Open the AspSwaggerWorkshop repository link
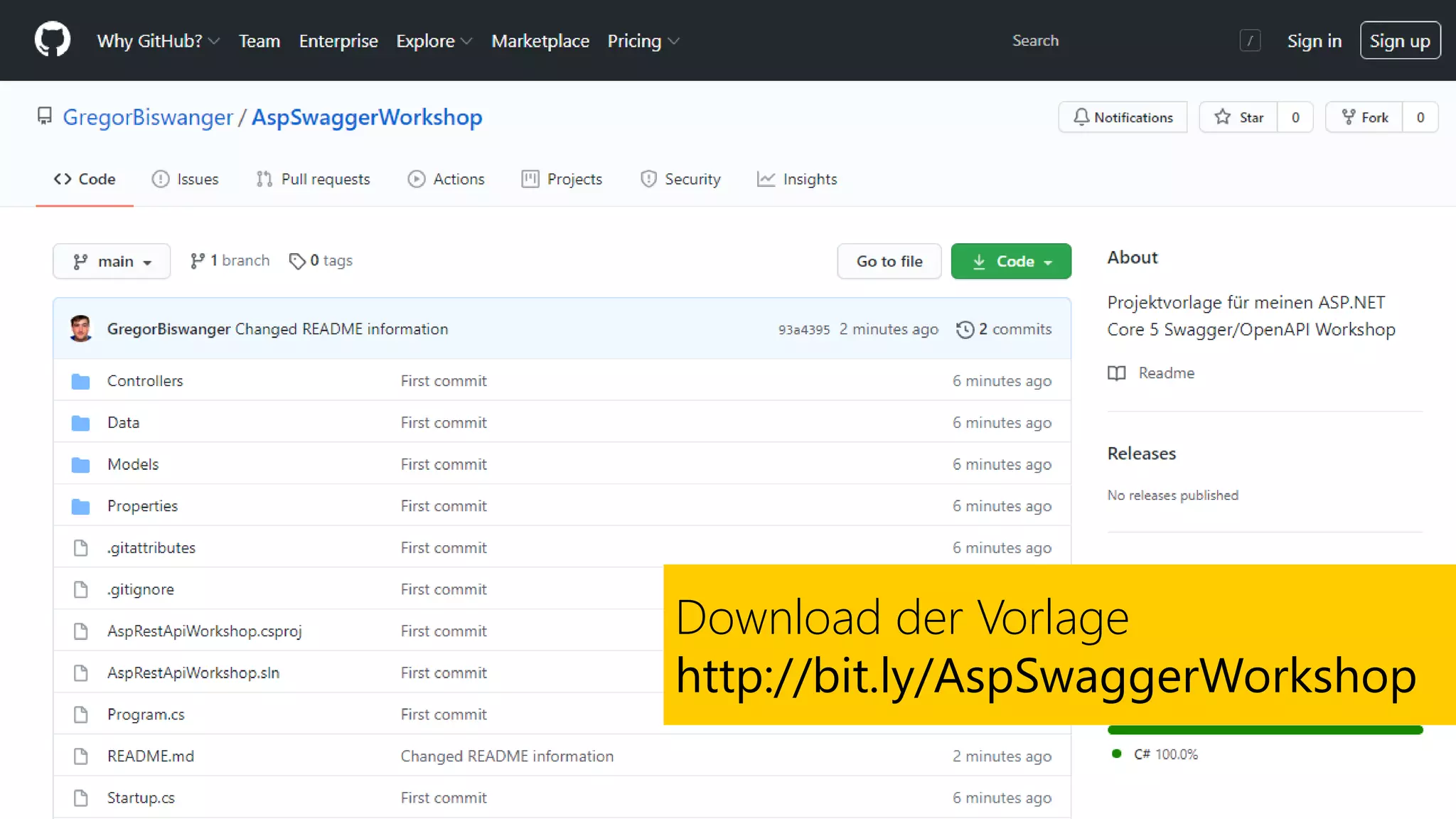The width and height of the screenshot is (1456, 819). (x=367, y=117)
